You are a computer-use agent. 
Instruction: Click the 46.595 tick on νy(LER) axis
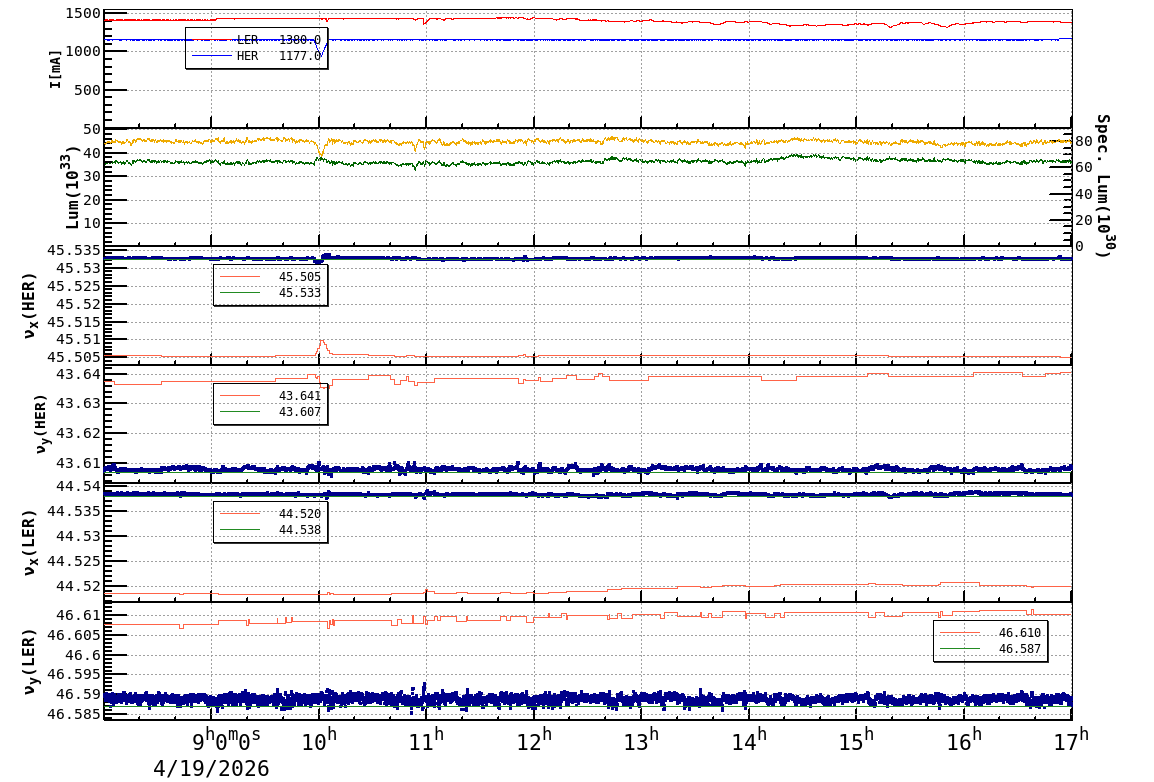74,675
